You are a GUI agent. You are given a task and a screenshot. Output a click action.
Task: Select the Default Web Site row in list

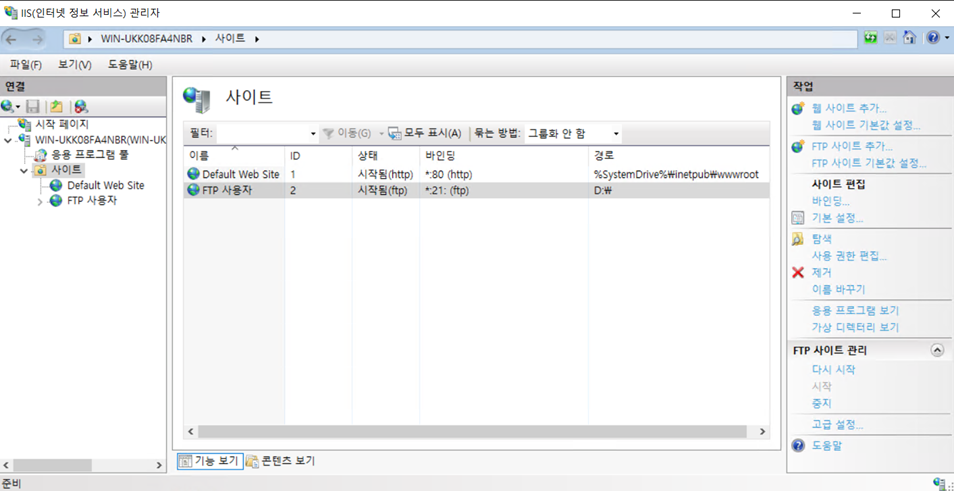(x=240, y=174)
